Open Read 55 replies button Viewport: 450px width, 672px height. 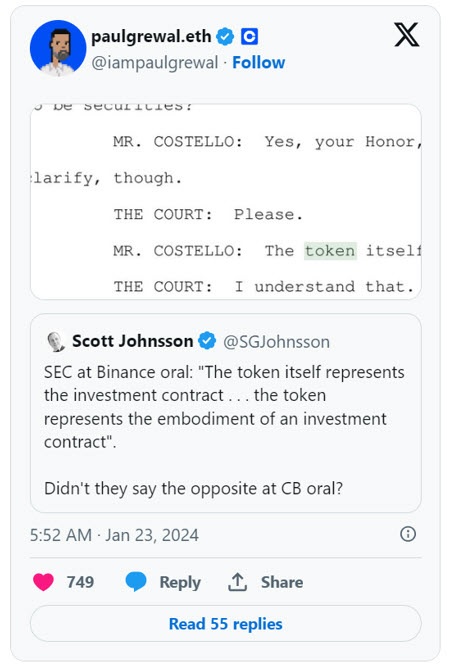(x=225, y=624)
